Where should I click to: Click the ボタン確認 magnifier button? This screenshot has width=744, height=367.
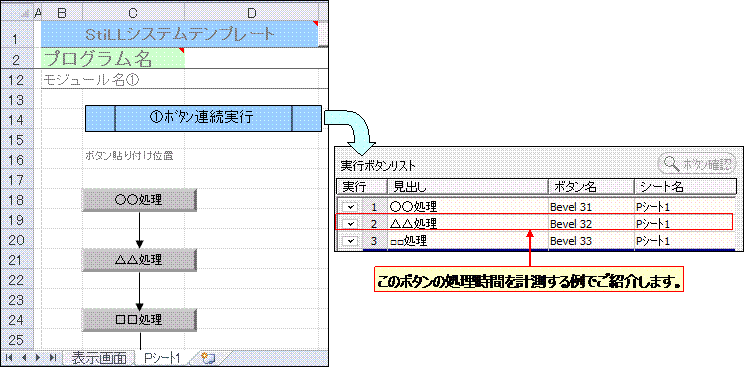click(697, 164)
